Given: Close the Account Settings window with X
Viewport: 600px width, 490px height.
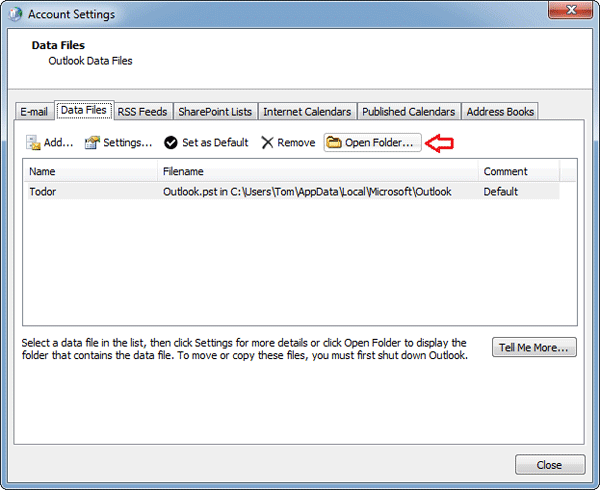Looking at the screenshot, I should click(x=571, y=10).
